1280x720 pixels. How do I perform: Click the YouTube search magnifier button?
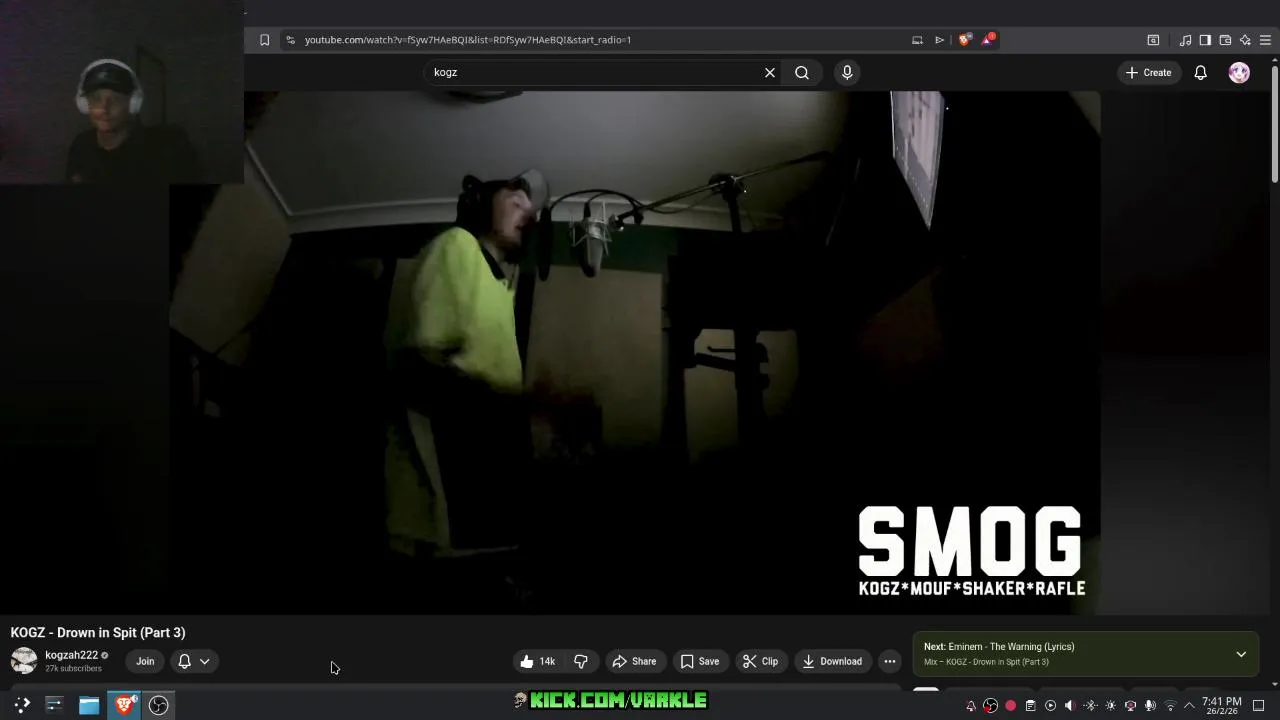click(x=802, y=72)
